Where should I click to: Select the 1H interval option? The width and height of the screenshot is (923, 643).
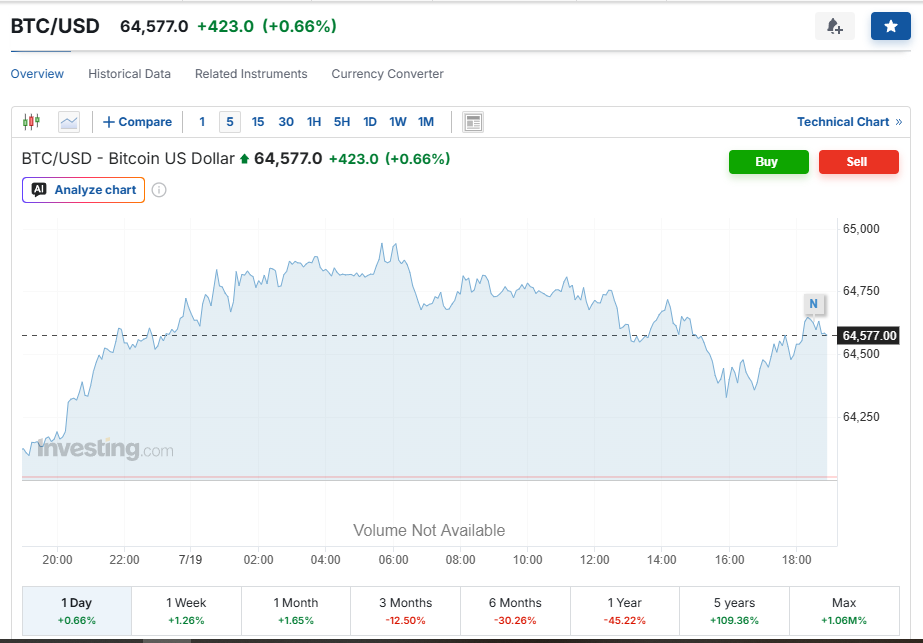point(314,122)
